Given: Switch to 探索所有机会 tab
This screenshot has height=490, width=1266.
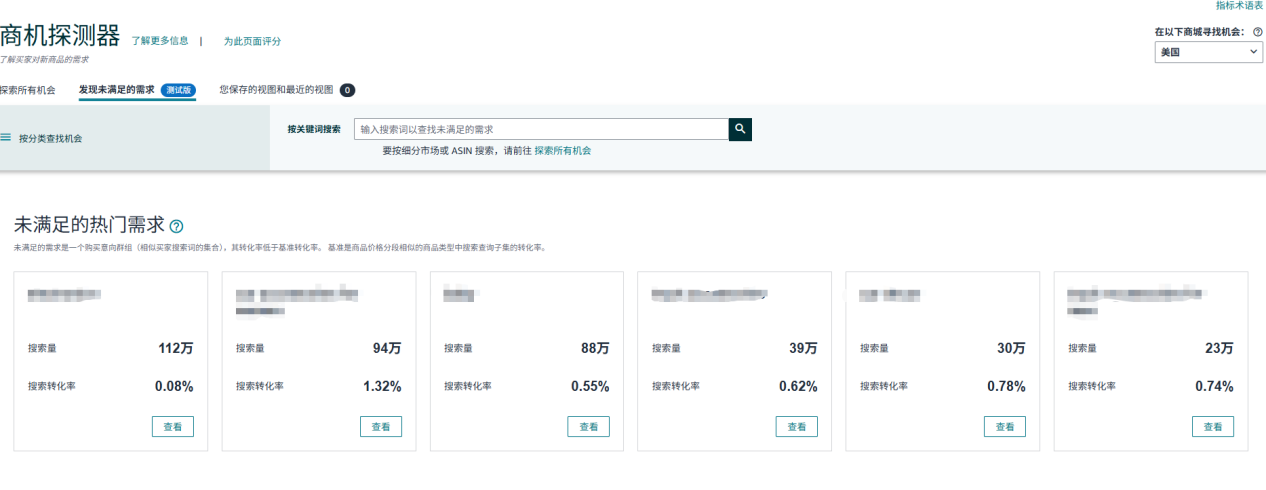Looking at the screenshot, I should click(x=28, y=90).
